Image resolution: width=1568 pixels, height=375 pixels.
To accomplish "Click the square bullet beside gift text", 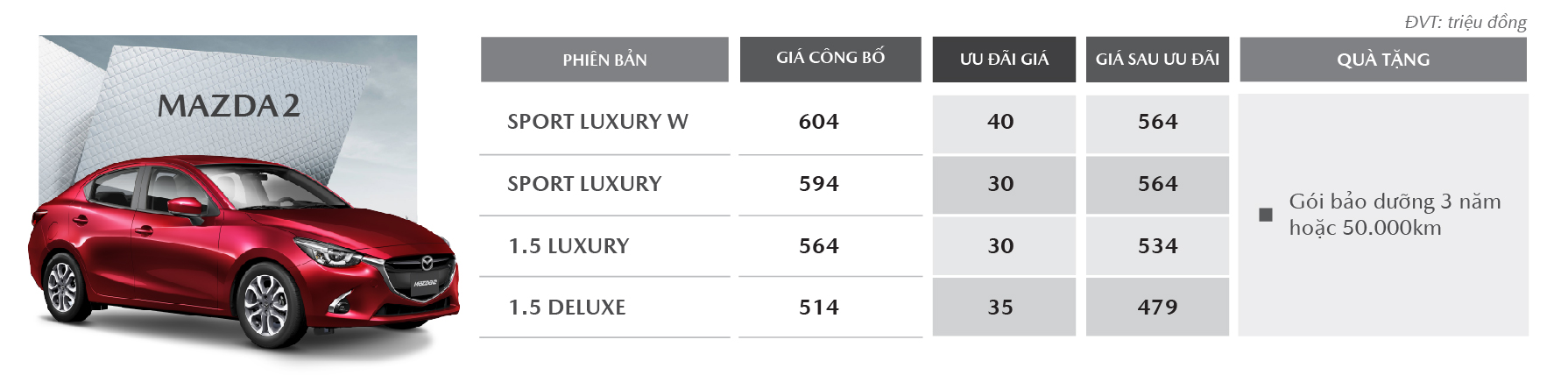I will [x=1265, y=215].
